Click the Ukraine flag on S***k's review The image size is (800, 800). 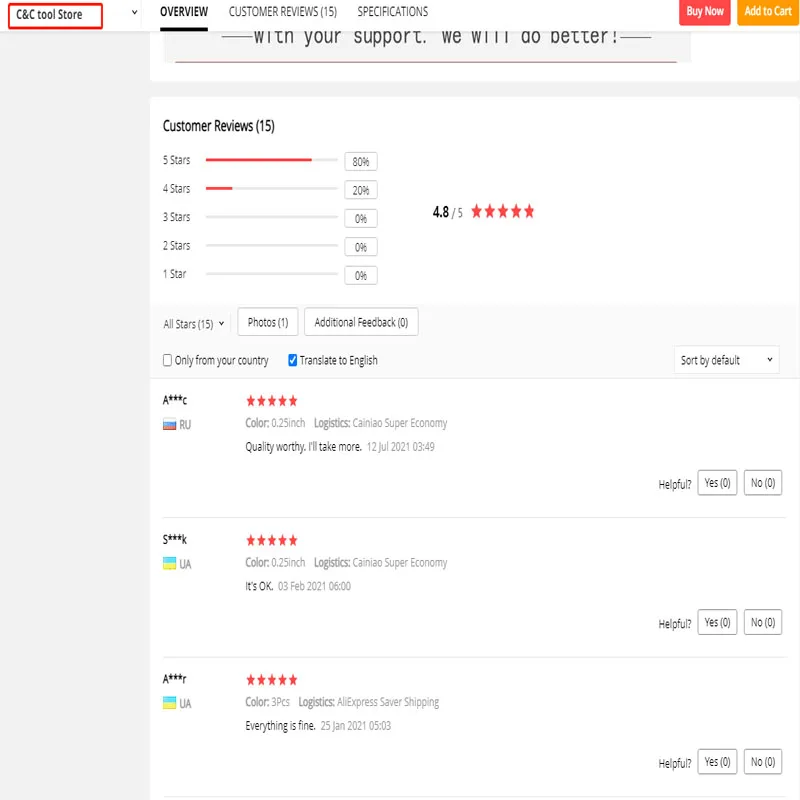169,564
